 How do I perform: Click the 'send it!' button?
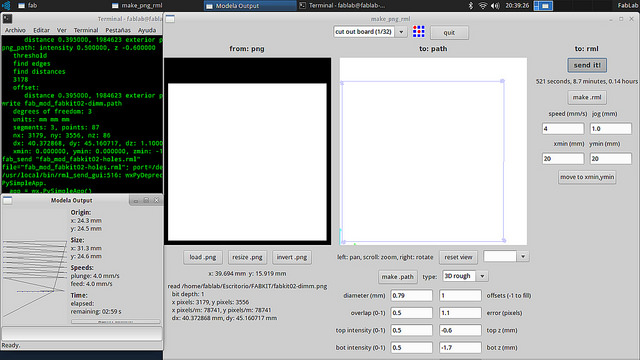tap(587, 65)
